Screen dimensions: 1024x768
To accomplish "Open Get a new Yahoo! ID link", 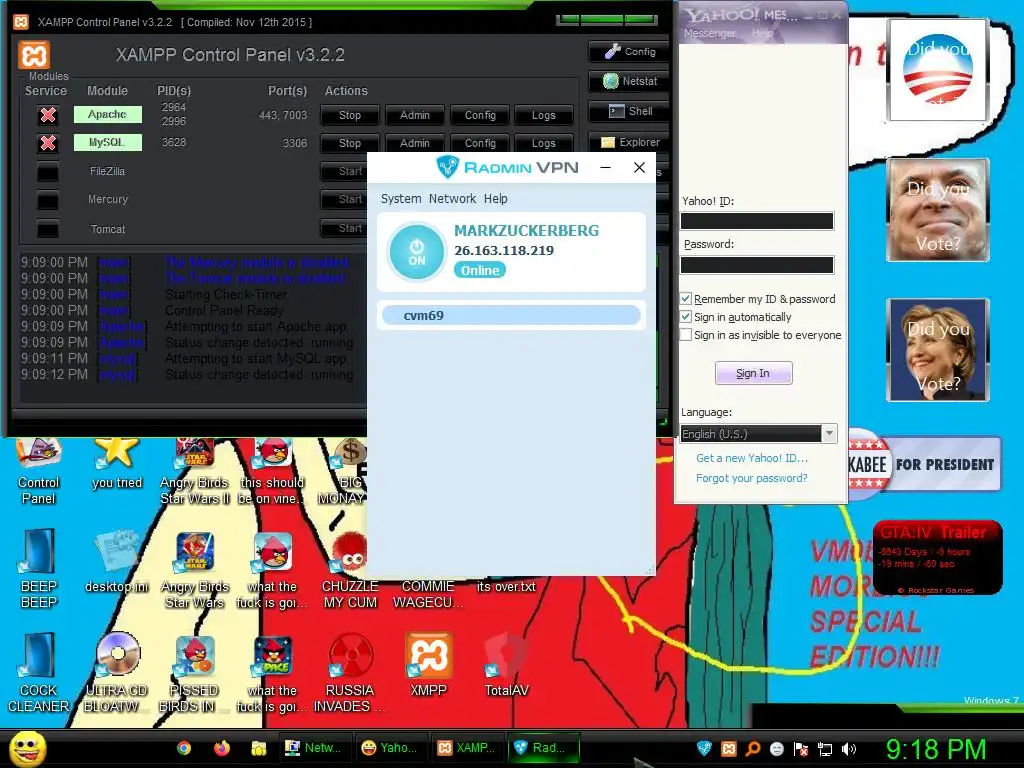I will click(752, 458).
